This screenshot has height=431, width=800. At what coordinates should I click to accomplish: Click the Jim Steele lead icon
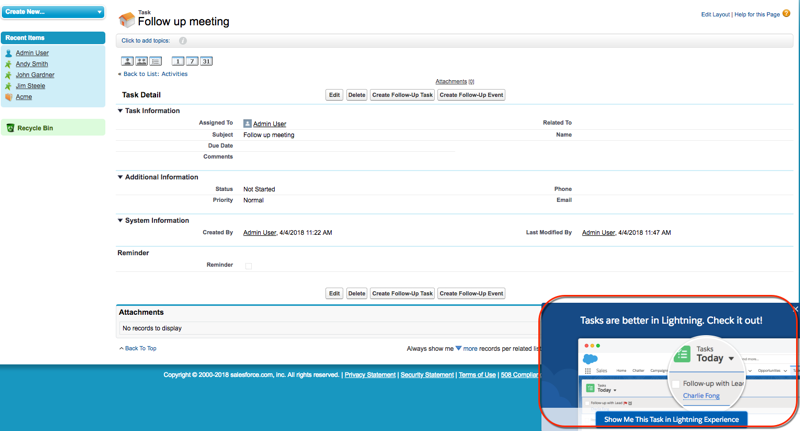[x=8, y=86]
